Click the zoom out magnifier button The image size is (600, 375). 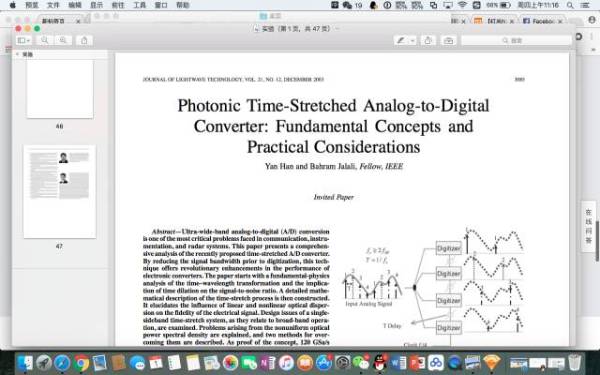click(45, 40)
